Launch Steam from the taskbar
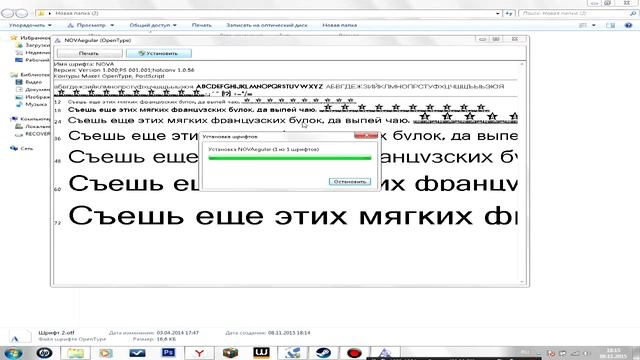 click(323, 353)
